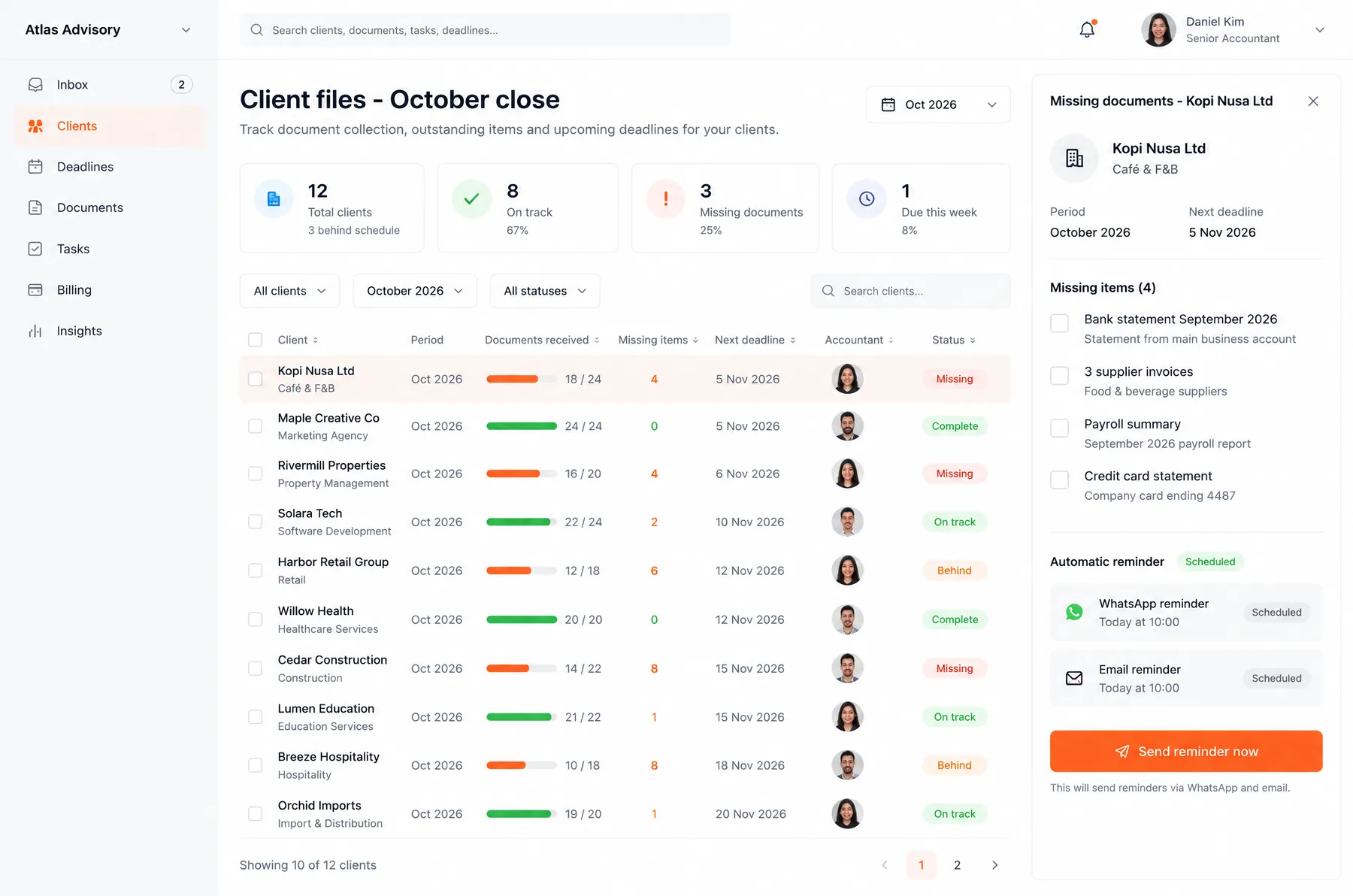Click the Kopi Nusa Ltd building icon
This screenshot has width=1353, height=896.
pyautogui.click(x=1074, y=158)
